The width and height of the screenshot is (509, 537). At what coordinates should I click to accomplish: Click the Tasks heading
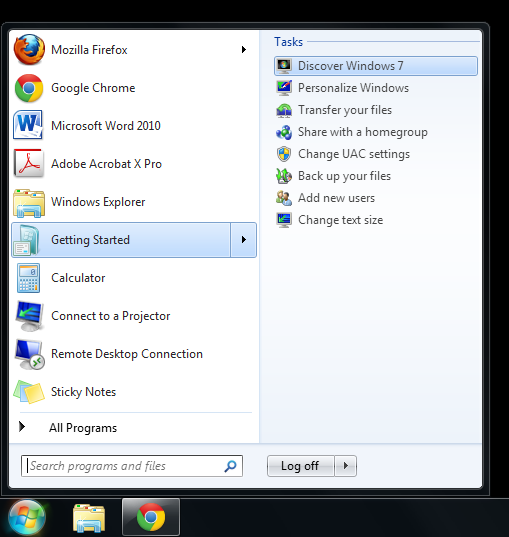click(288, 42)
